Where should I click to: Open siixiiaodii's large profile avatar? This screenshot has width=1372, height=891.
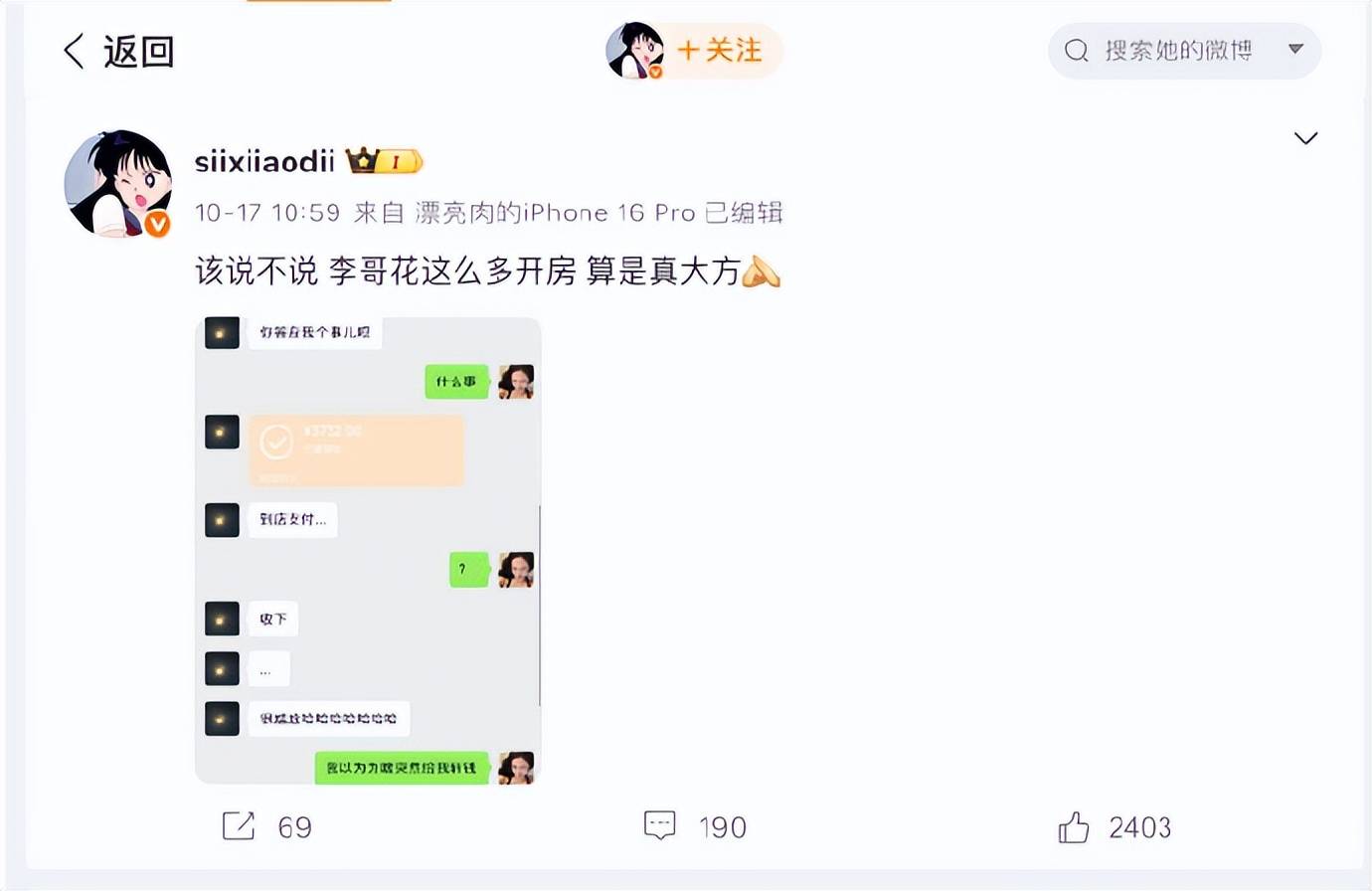tap(117, 183)
